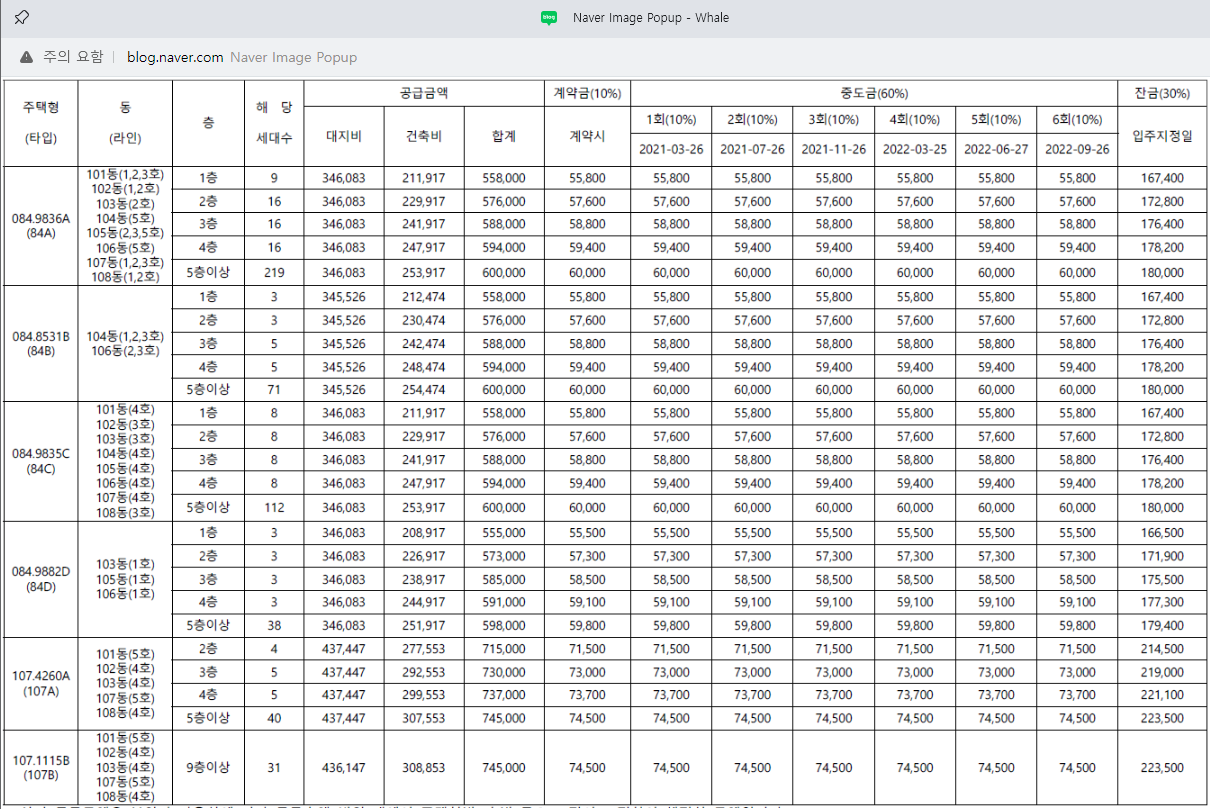The height and width of the screenshot is (809, 1210).
Task: Click the '합계' sub-header
Action: 504,136
